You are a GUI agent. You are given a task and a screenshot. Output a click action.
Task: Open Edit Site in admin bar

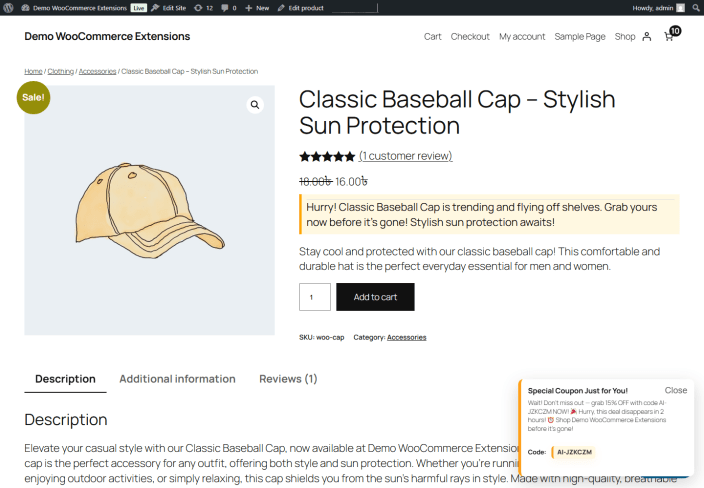coord(169,8)
